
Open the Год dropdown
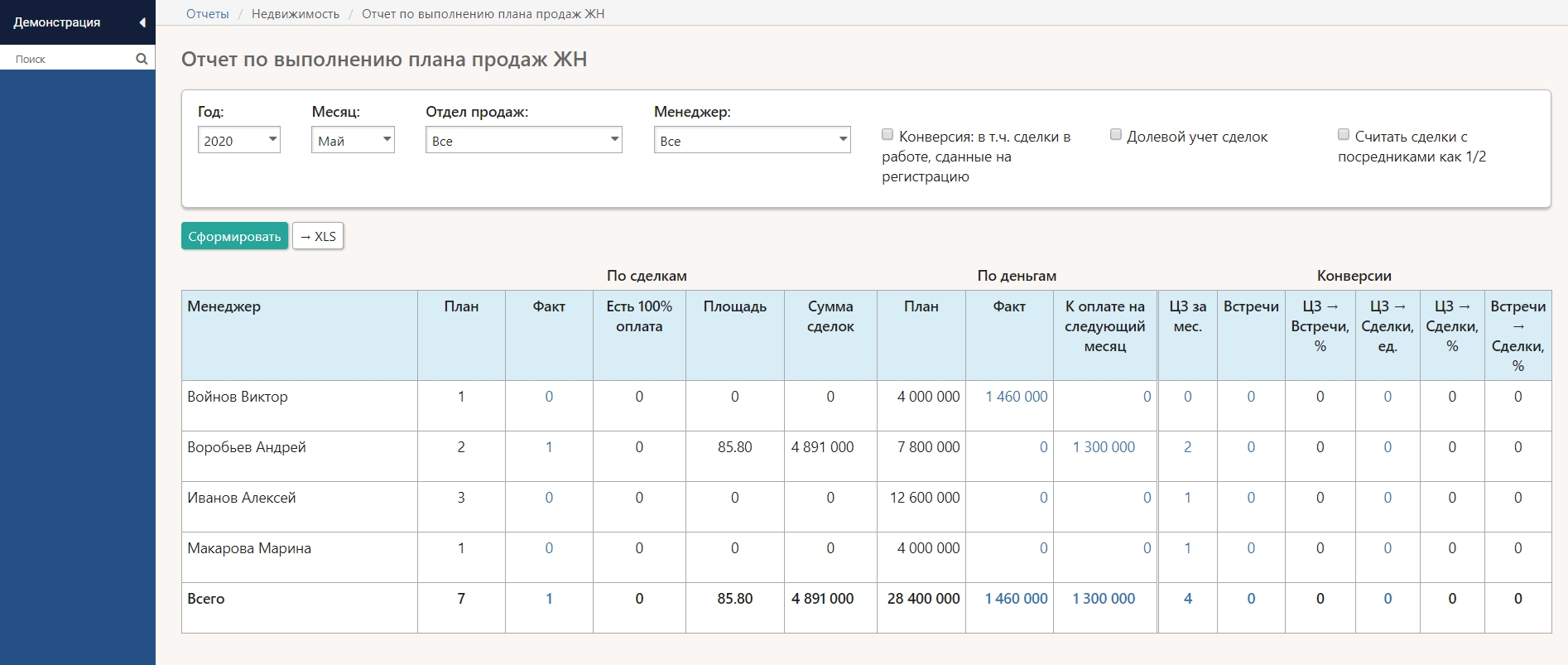(x=238, y=140)
